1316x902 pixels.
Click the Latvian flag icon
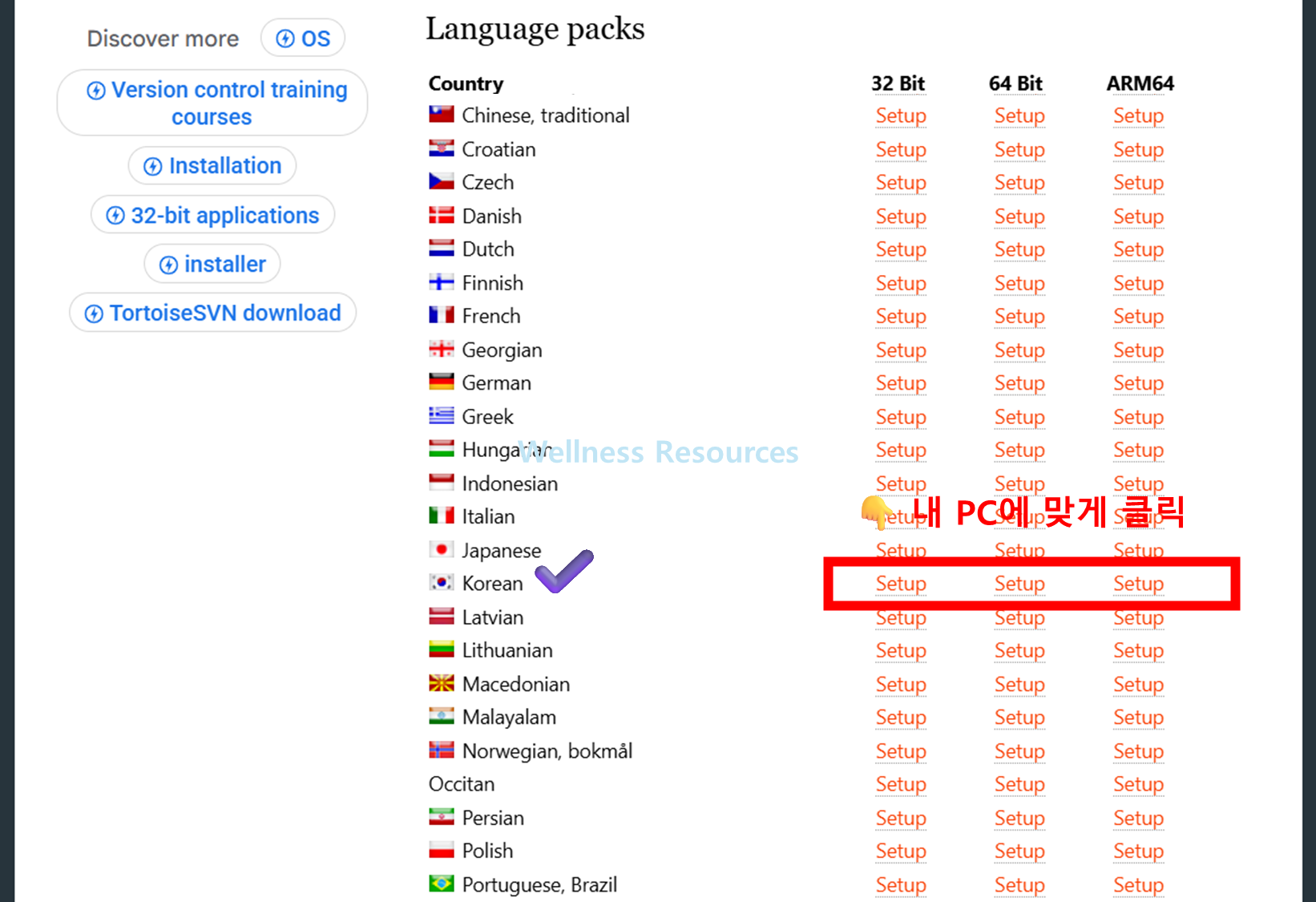441,616
